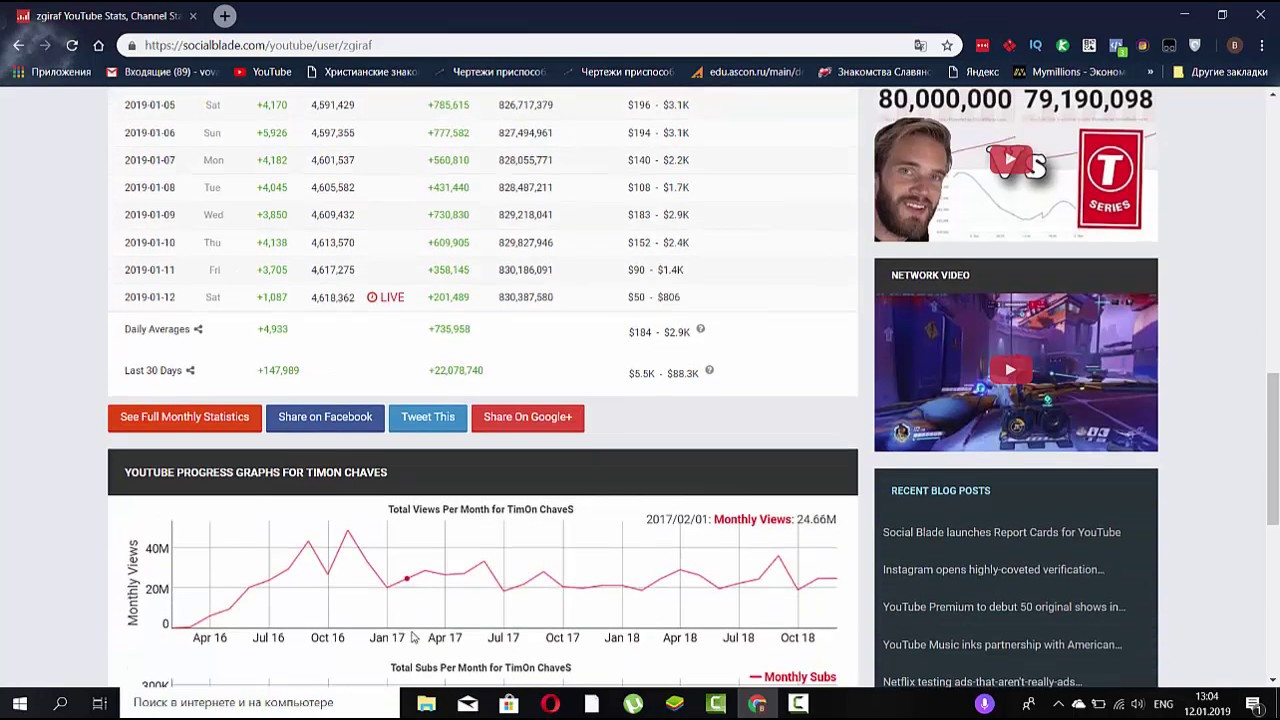Click the Windows search box
The image size is (1280, 720).
(x=260, y=703)
